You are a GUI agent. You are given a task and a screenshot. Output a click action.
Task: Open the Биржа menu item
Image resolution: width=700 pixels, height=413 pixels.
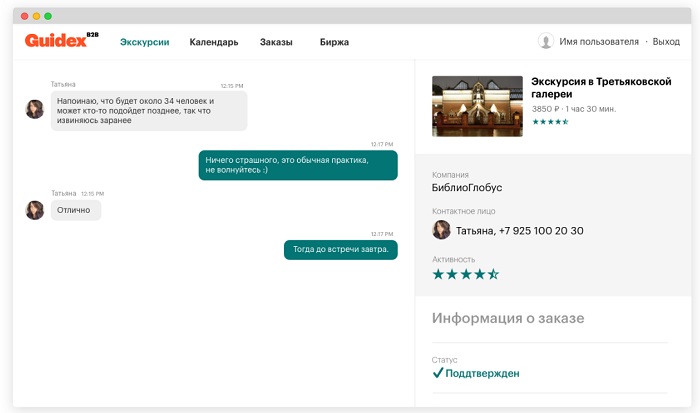tap(334, 42)
